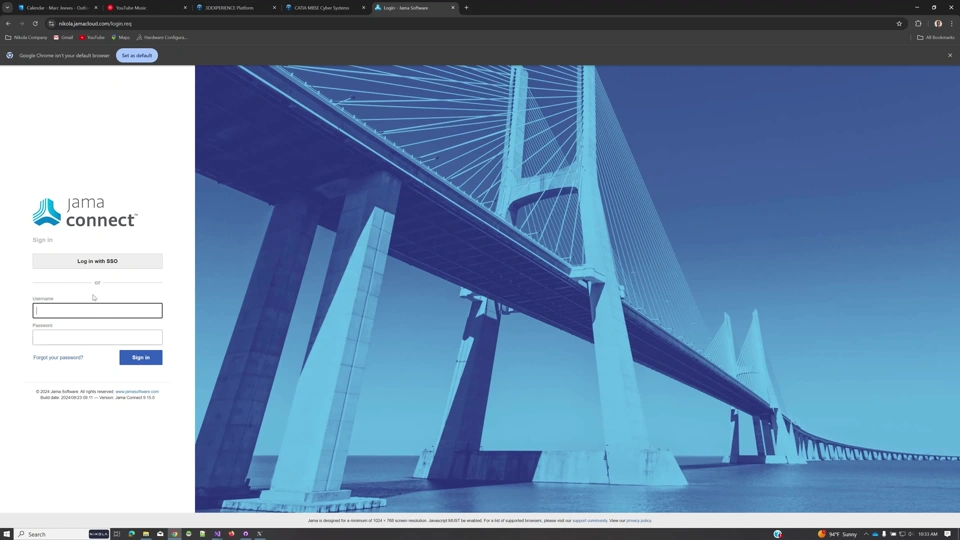Open the tab search dropdown arrow
The width and height of the screenshot is (960, 540).
pos(7,8)
